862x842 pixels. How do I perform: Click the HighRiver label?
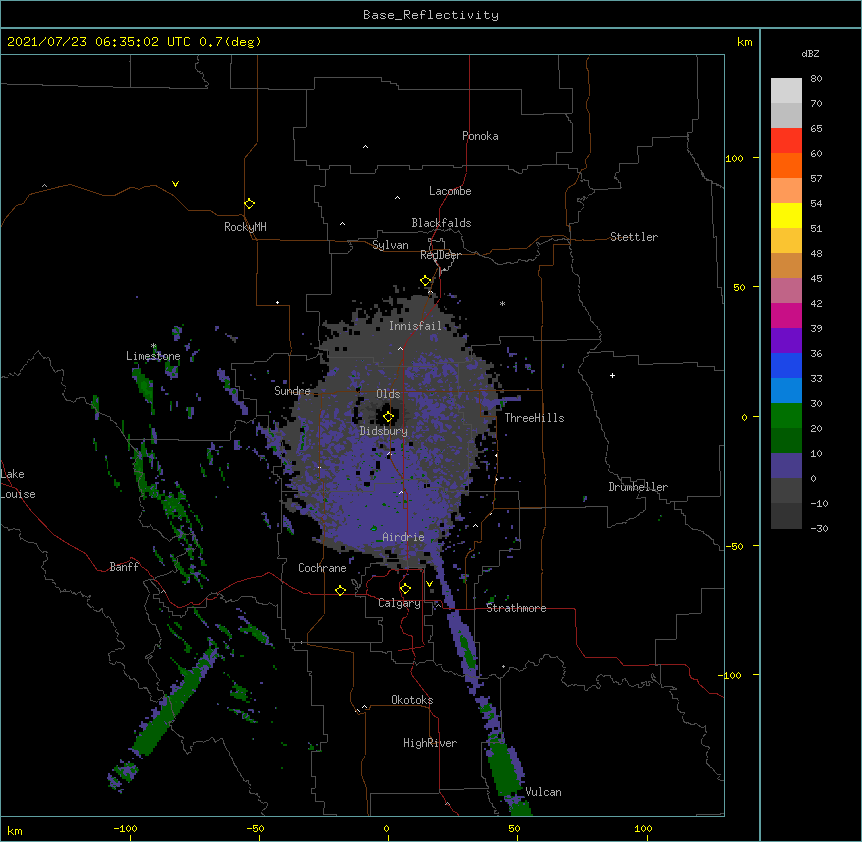[x=430, y=743]
